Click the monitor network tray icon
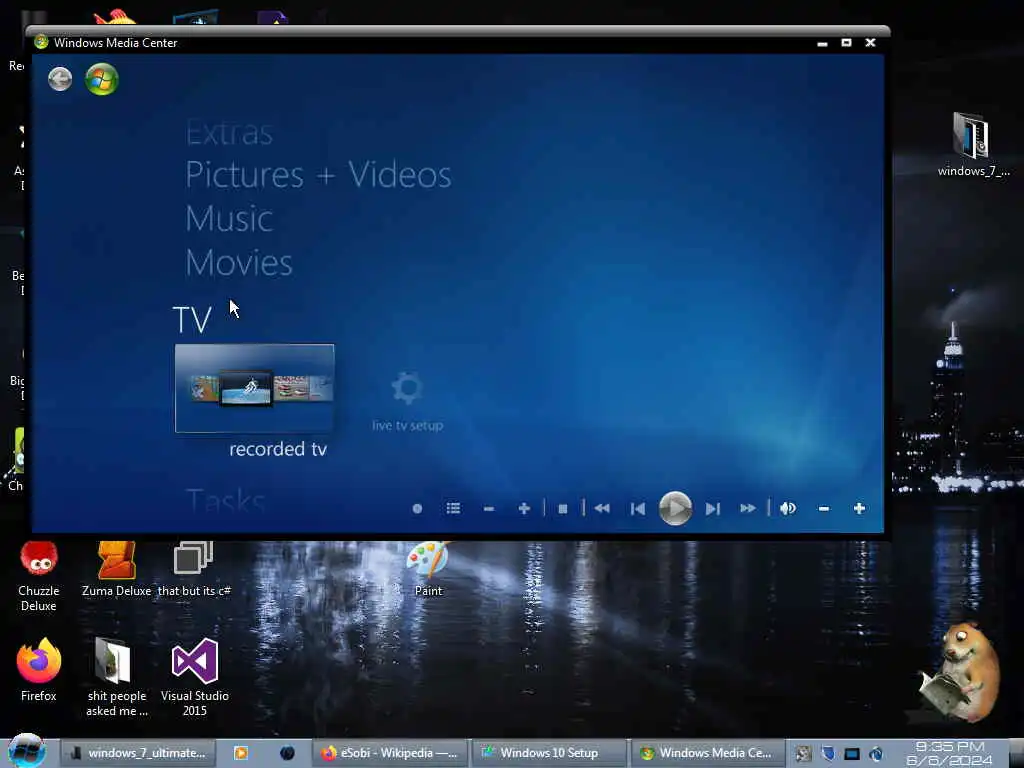The height and width of the screenshot is (768, 1024). point(852,754)
